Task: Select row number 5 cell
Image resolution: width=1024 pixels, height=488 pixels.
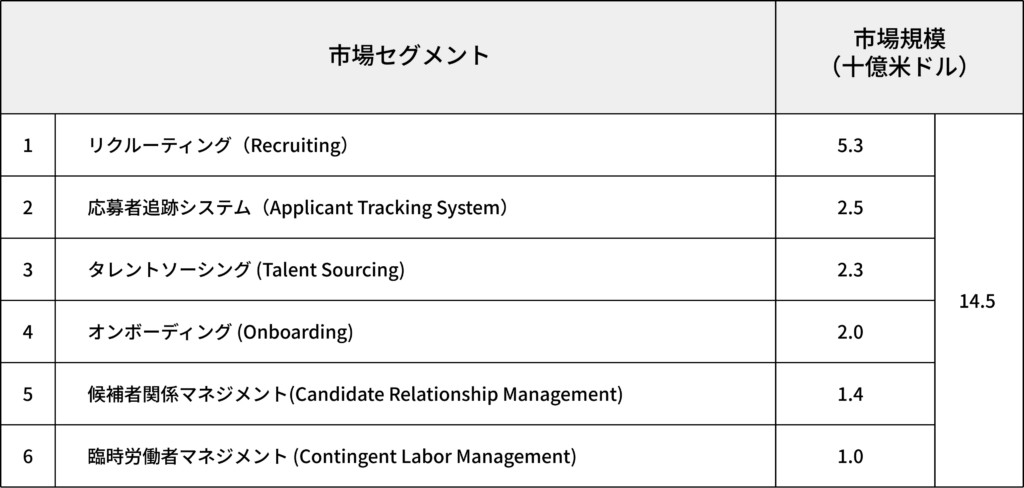Action: tap(28, 394)
